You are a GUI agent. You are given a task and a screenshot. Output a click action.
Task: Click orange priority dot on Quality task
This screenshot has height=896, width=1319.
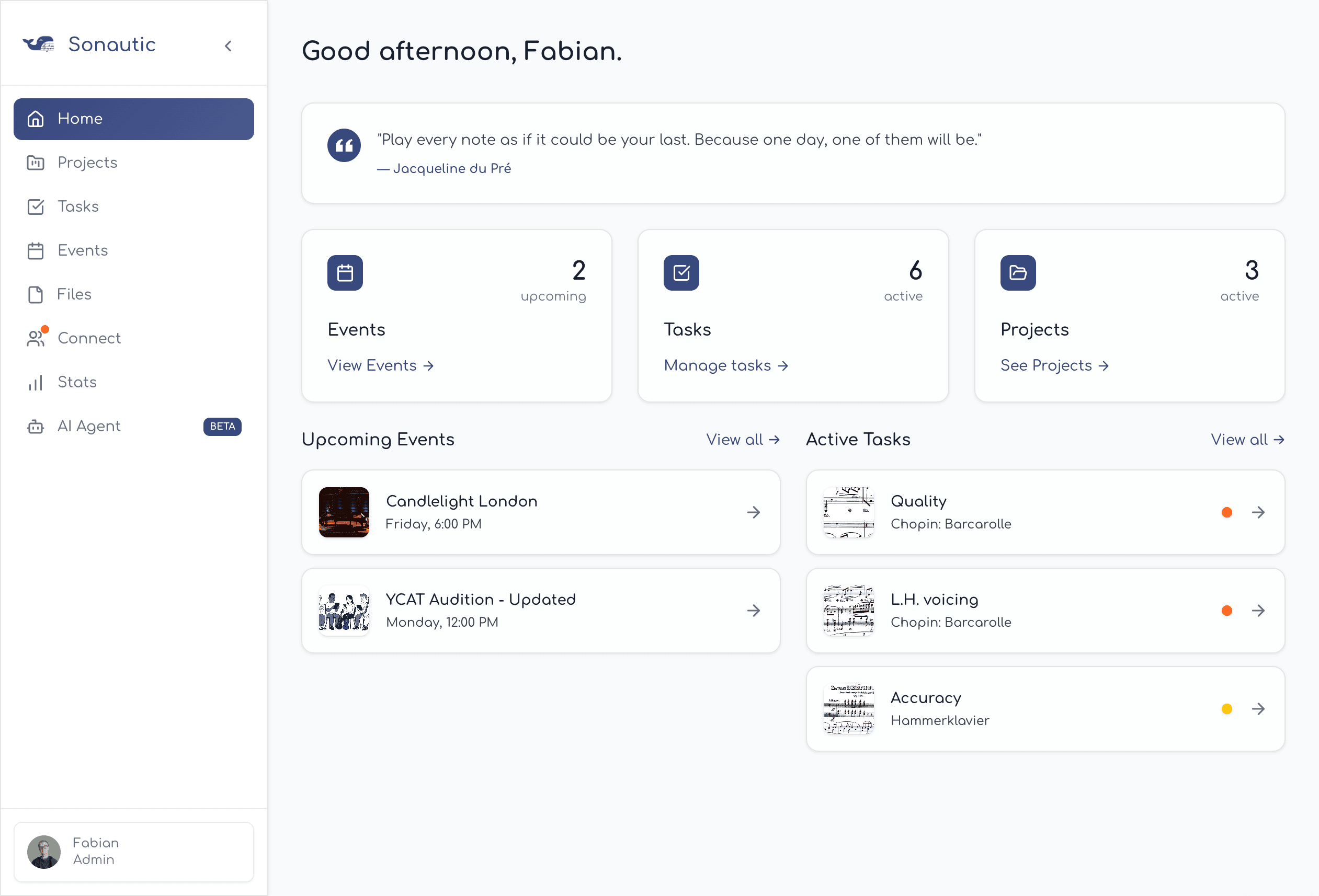[1226, 512]
